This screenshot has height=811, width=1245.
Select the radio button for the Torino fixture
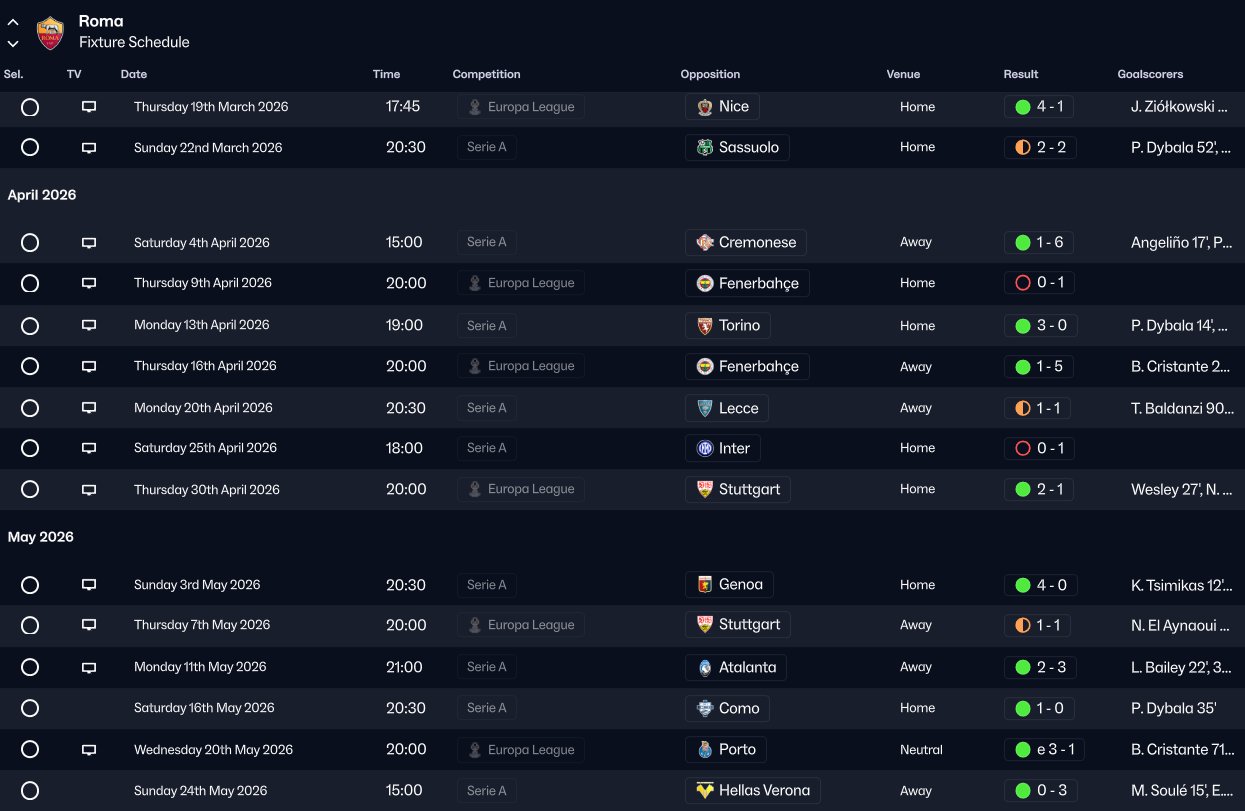point(30,326)
